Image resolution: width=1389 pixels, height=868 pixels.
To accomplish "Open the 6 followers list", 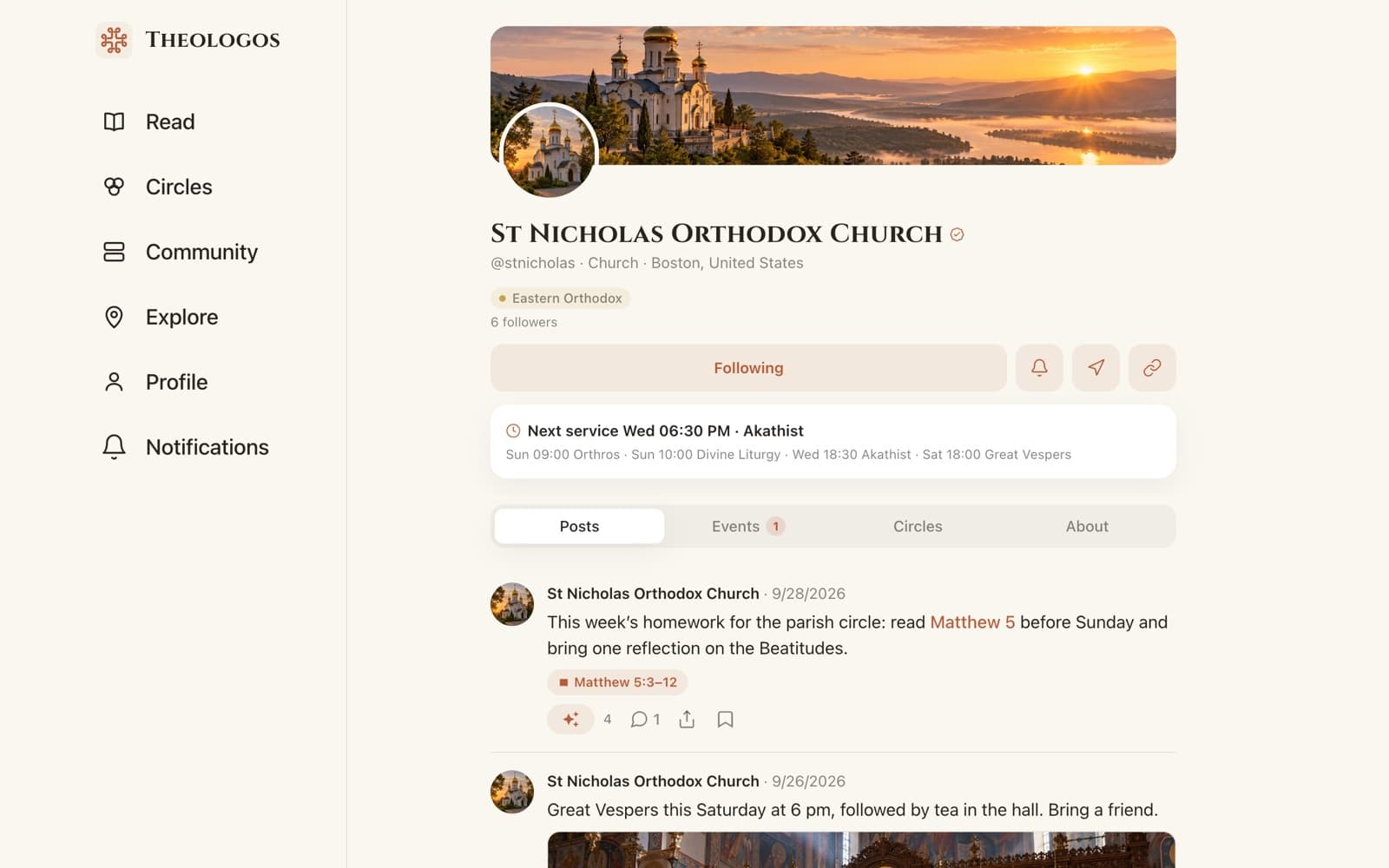I will 523,322.
